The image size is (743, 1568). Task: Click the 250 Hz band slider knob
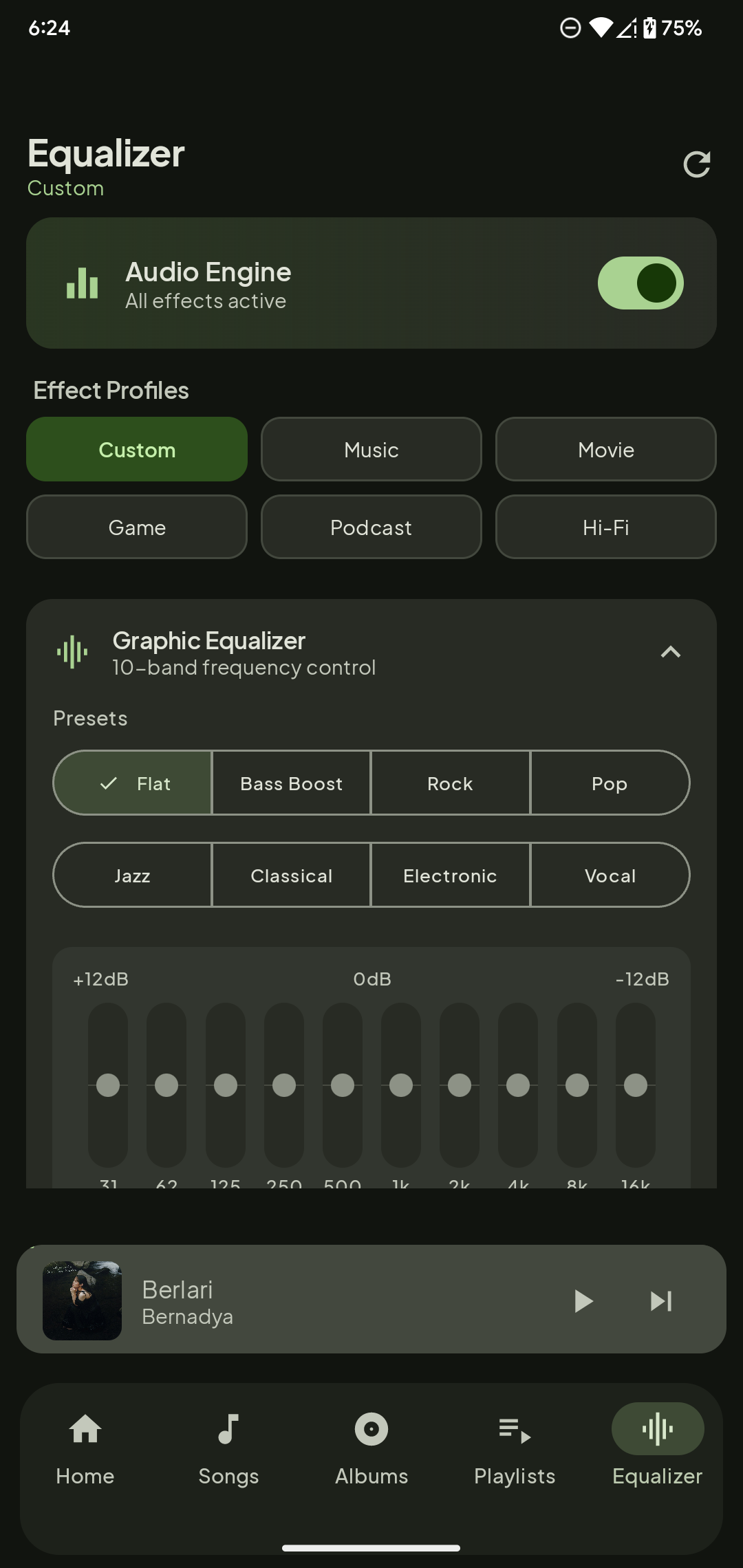point(284,1085)
